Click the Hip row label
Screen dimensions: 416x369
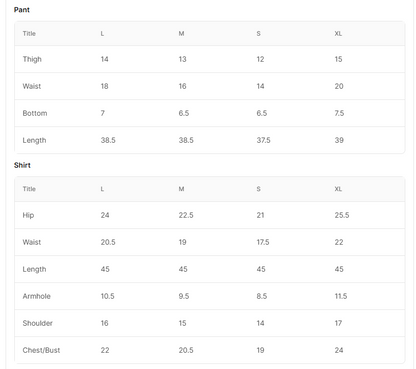28,215
